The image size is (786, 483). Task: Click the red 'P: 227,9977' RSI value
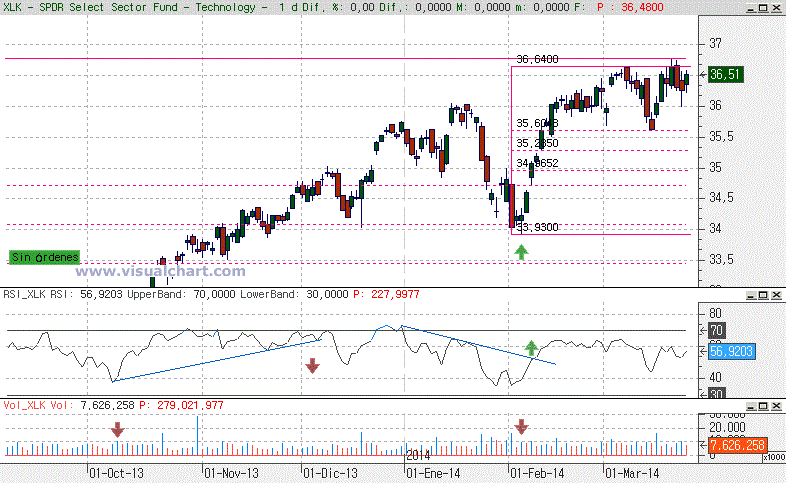click(x=386, y=294)
